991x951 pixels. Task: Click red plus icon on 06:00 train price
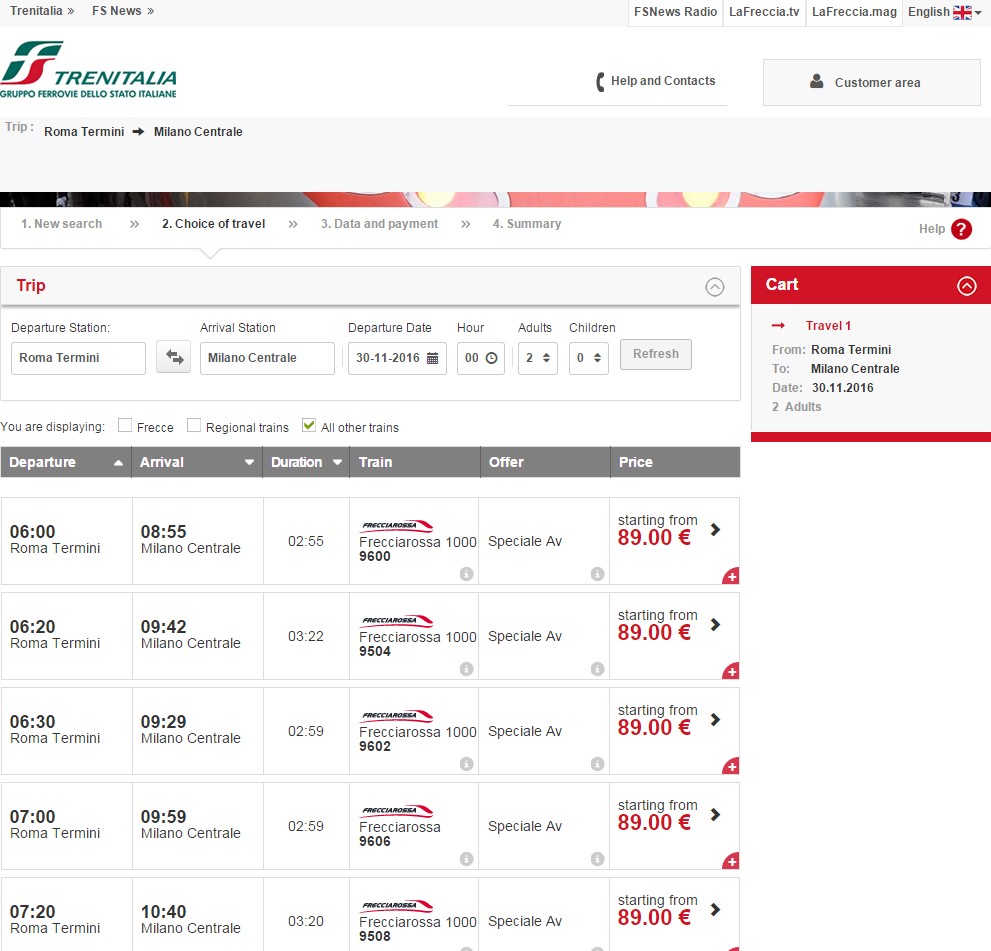tap(731, 576)
